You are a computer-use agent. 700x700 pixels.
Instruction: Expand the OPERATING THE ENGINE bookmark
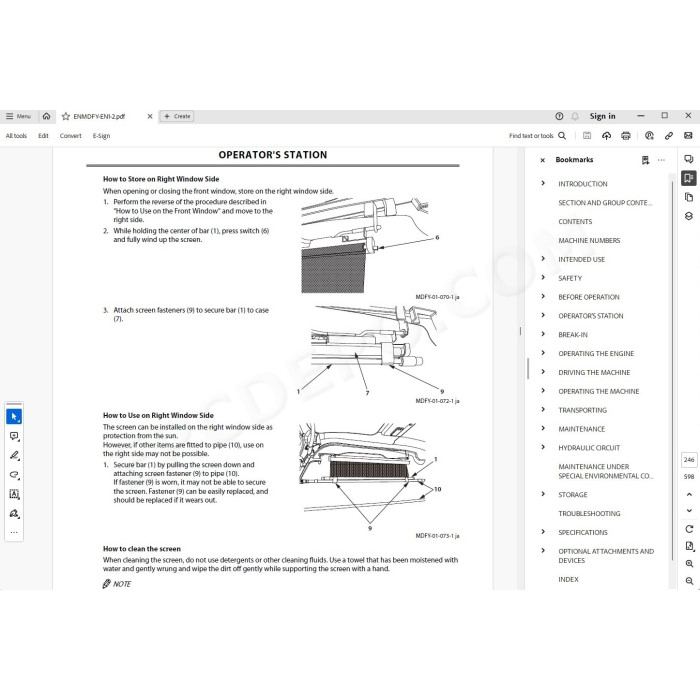543,353
